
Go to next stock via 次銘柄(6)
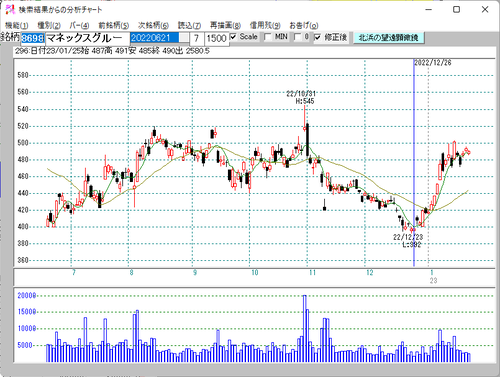(x=153, y=25)
